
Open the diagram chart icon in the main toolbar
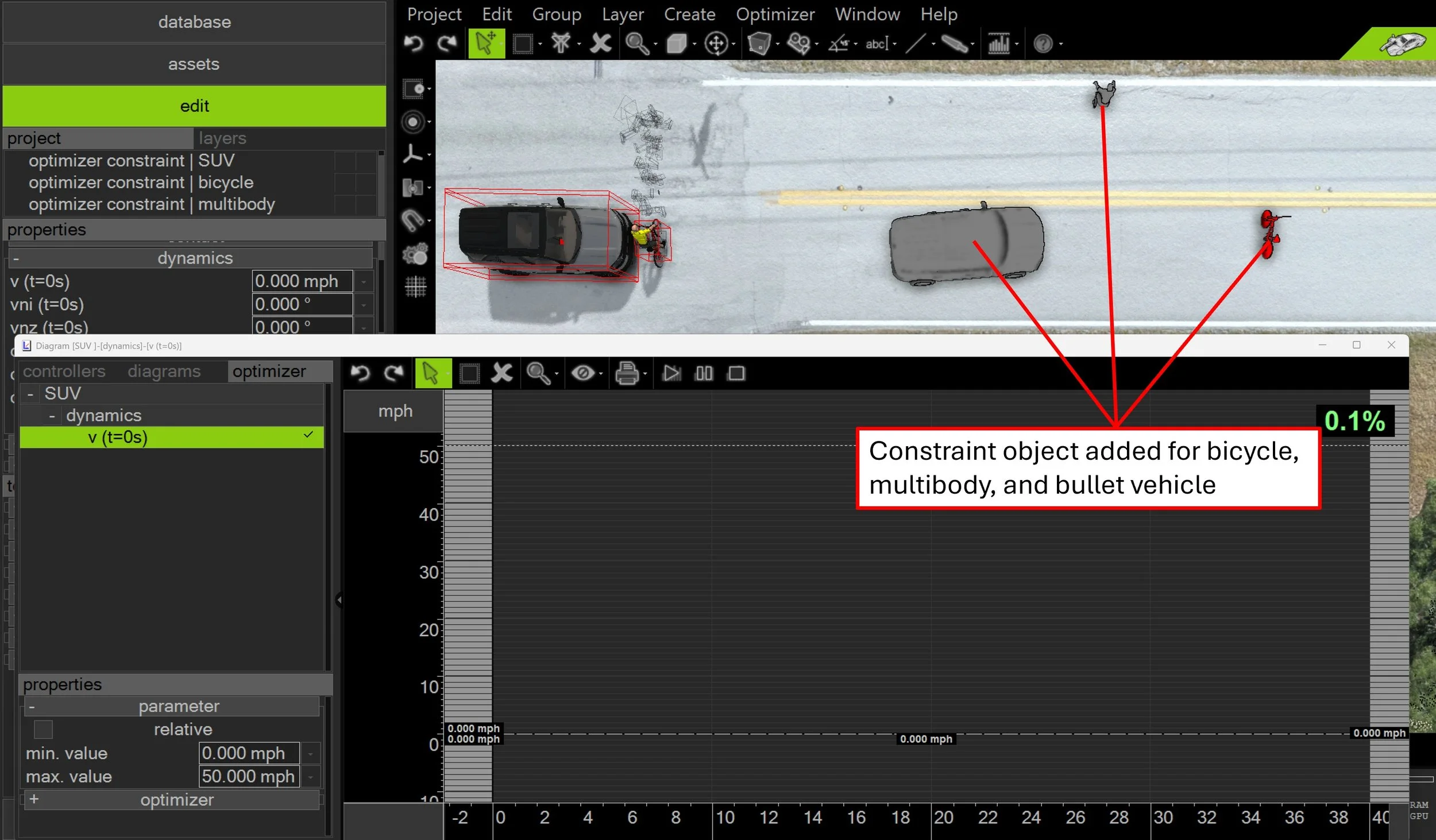click(x=999, y=44)
